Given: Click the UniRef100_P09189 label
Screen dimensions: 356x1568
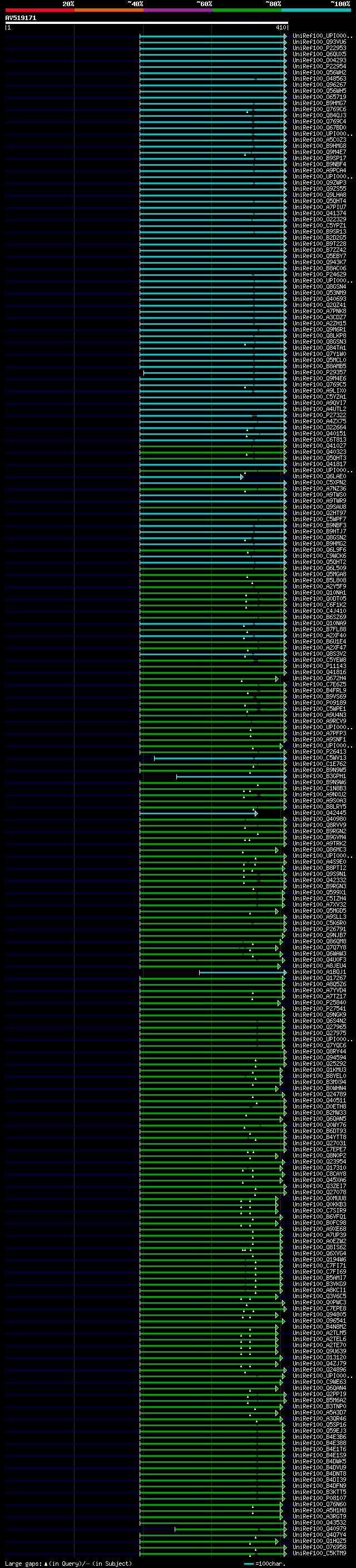Looking at the screenshot, I should (x=319, y=703).
